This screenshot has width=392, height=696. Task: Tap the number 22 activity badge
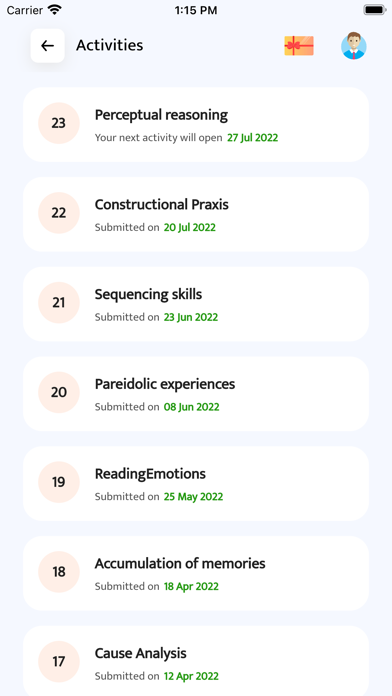point(59,213)
